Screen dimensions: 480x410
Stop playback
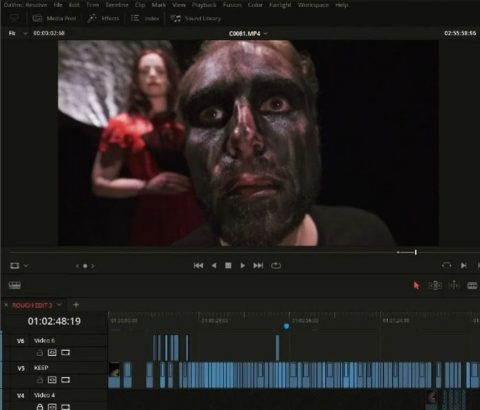[x=228, y=266]
